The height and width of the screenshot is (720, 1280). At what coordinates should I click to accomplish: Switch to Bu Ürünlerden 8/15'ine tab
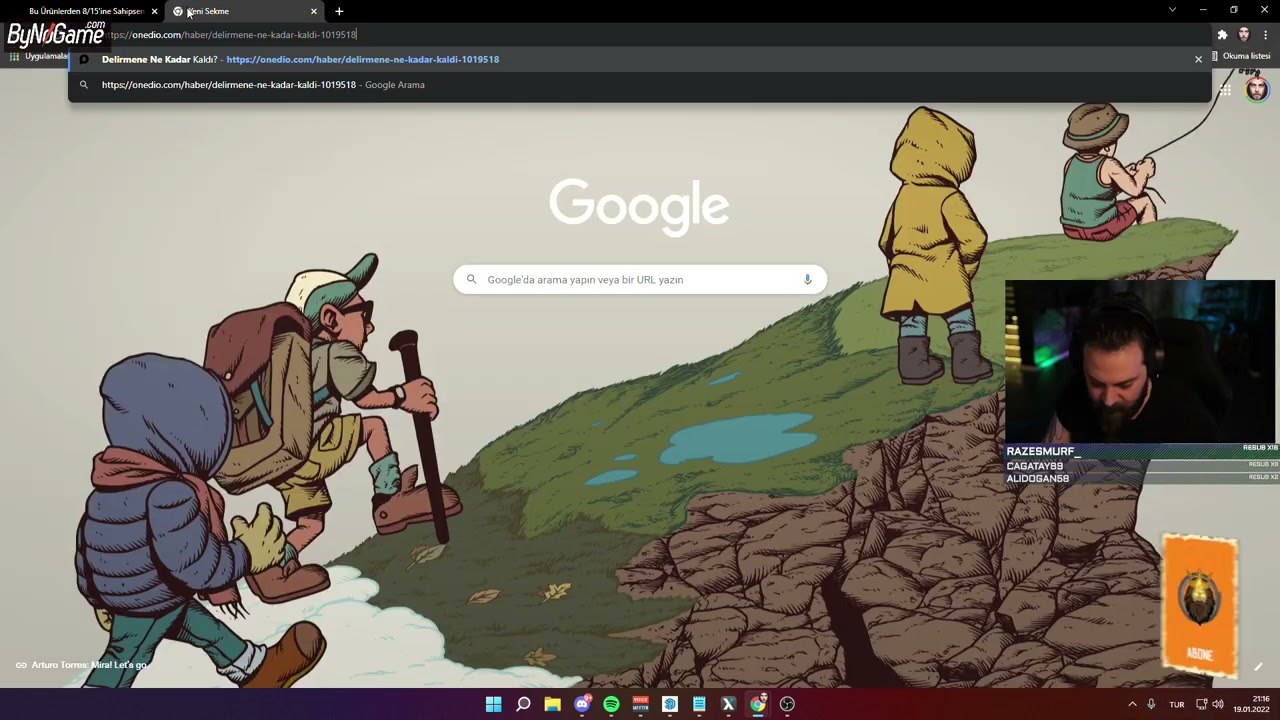(x=84, y=11)
